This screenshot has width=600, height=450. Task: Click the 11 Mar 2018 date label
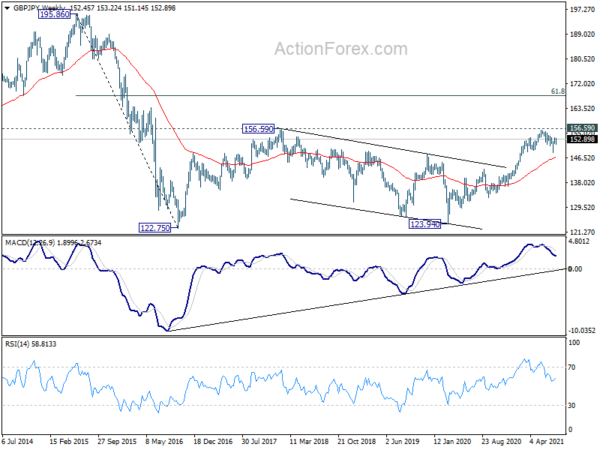pos(309,442)
